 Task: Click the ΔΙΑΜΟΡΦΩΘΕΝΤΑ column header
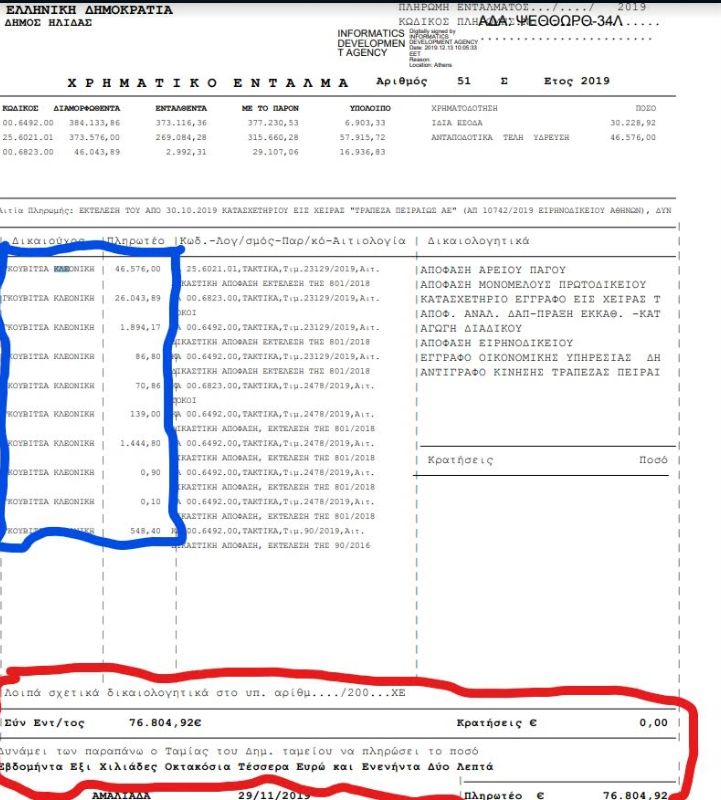(x=86, y=107)
